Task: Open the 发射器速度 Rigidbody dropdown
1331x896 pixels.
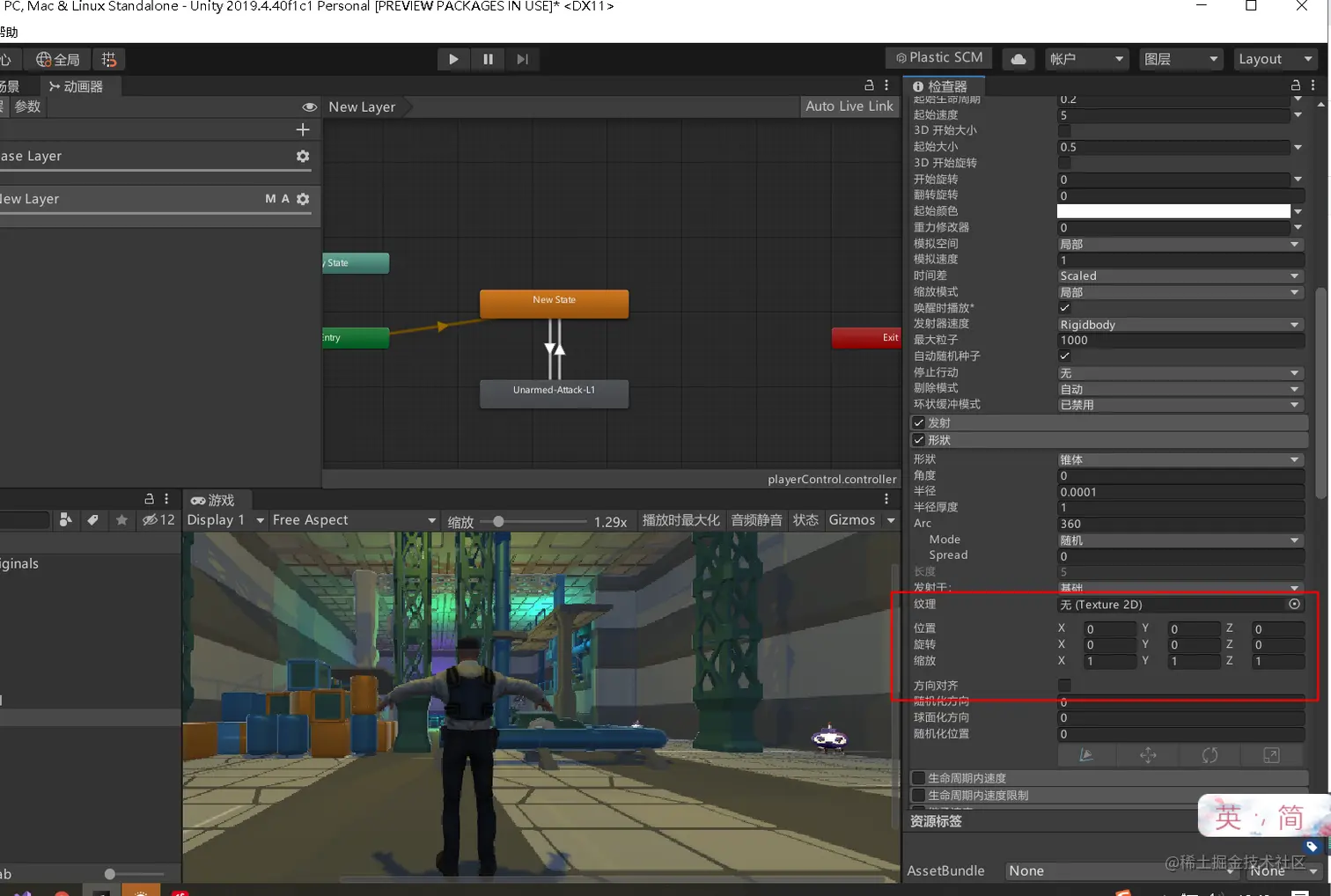Action: [1180, 325]
